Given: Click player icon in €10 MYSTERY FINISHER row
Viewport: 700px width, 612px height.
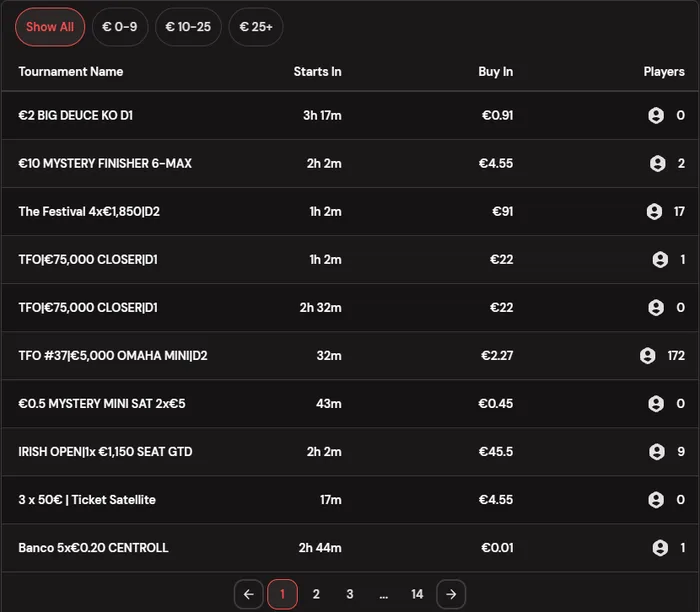Looking at the screenshot, I should click(658, 163).
